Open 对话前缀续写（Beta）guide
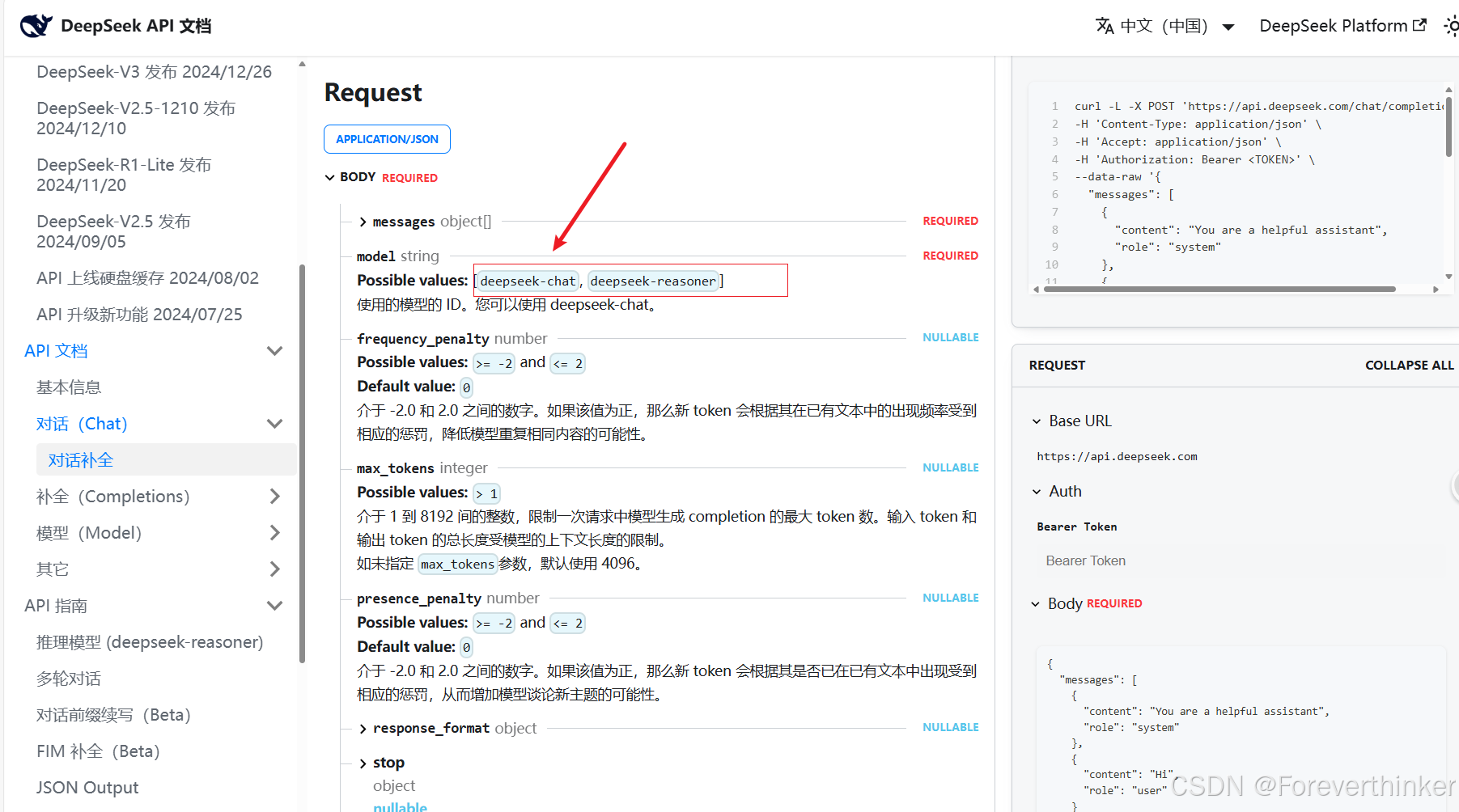The image size is (1459, 812). tap(113, 715)
